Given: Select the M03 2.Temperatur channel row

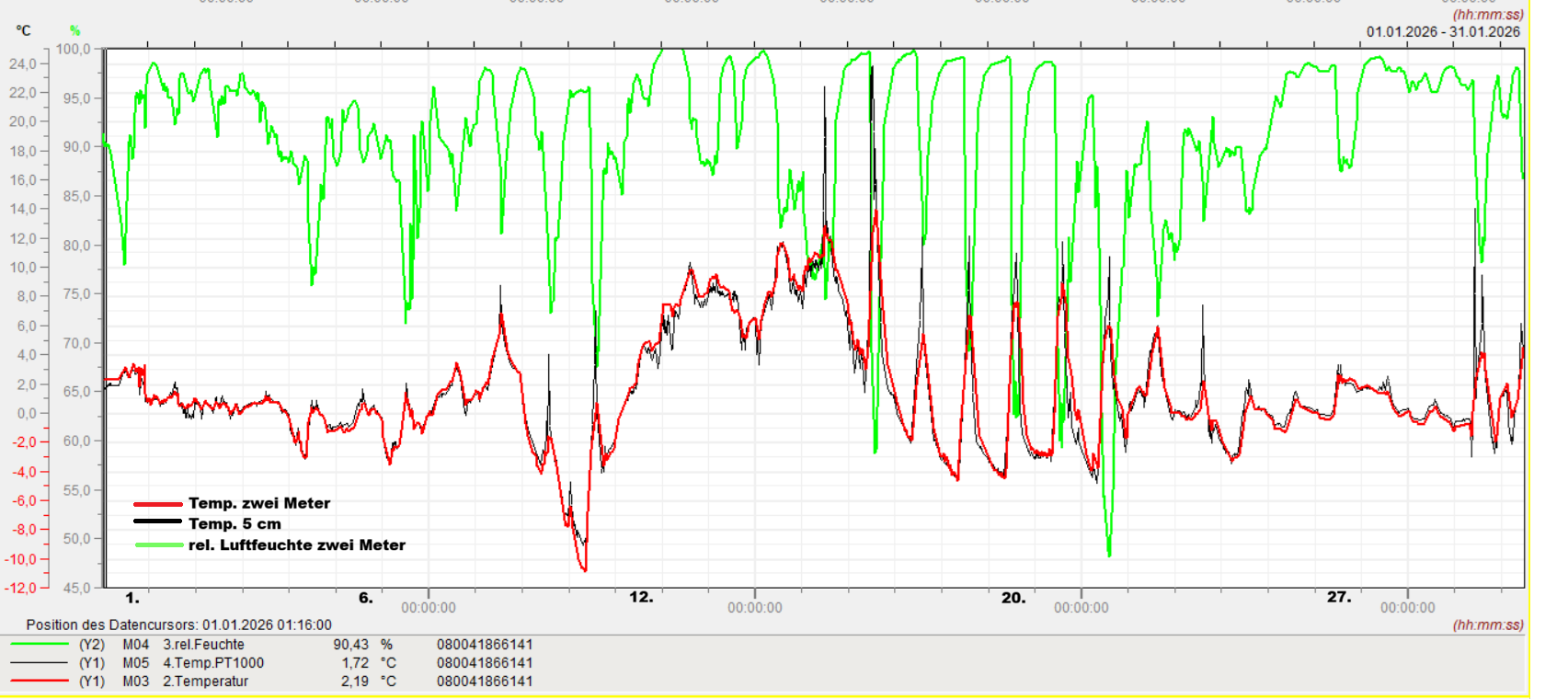Looking at the screenshot, I should (x=205, y=682).
